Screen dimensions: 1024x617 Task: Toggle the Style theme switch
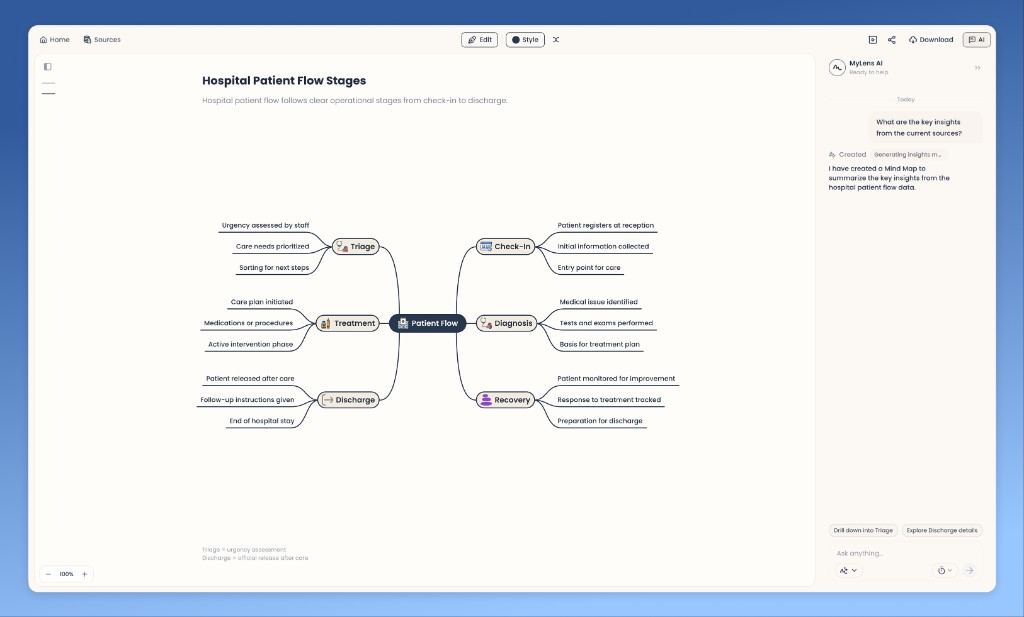pyautogui.click(x=525, y=39)
